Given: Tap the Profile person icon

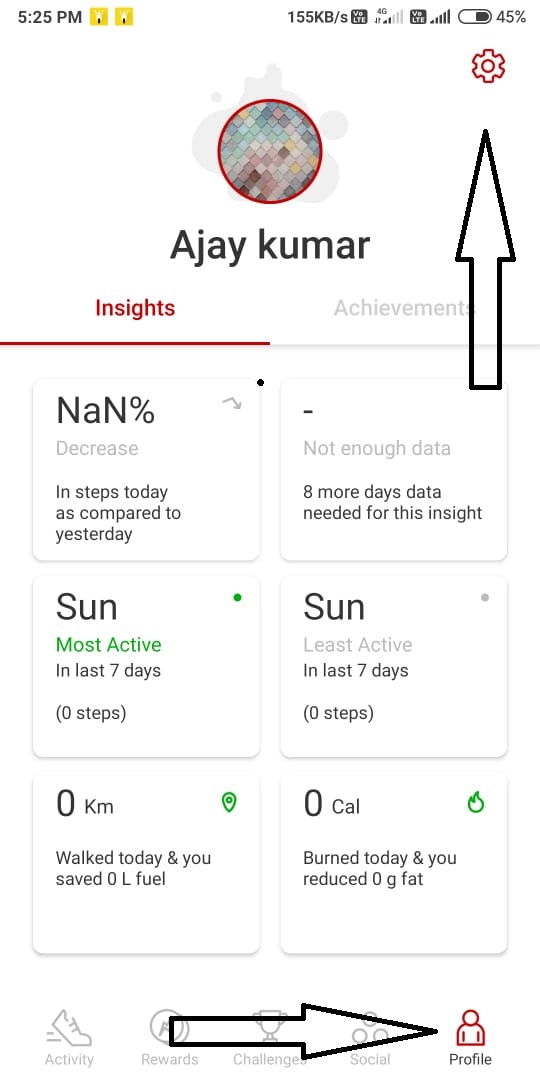Looking at the screenshot, I should [x=470, y=1028].
